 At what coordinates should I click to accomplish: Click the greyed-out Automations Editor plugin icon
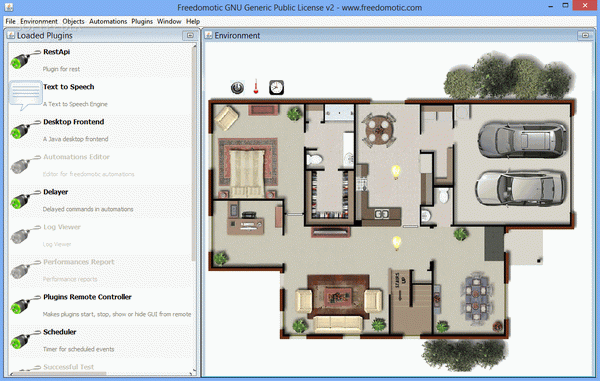click(25, 165)
